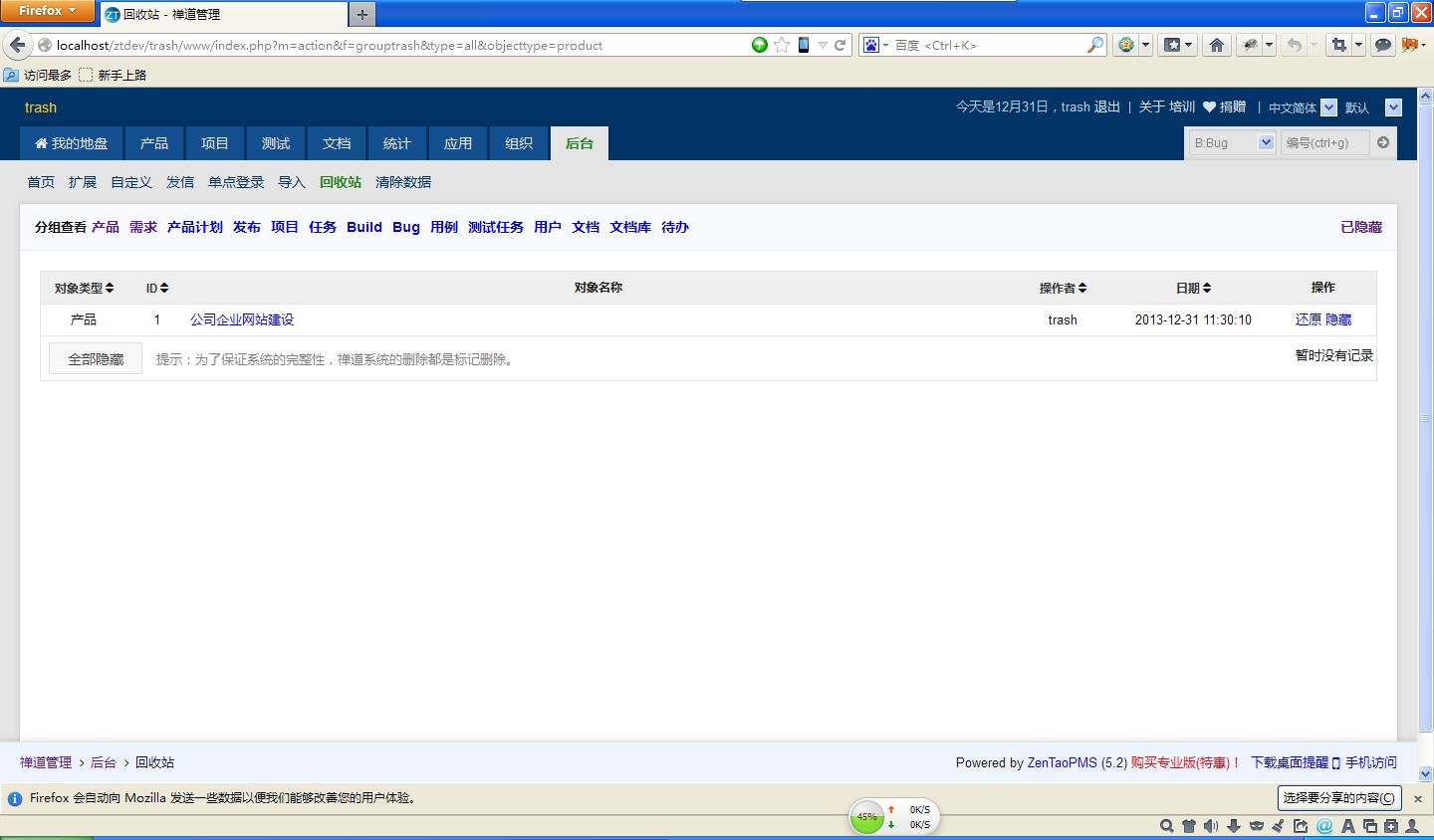Sort table by 日期 column
This screenshot has width=1434, height=840.
1193,288
